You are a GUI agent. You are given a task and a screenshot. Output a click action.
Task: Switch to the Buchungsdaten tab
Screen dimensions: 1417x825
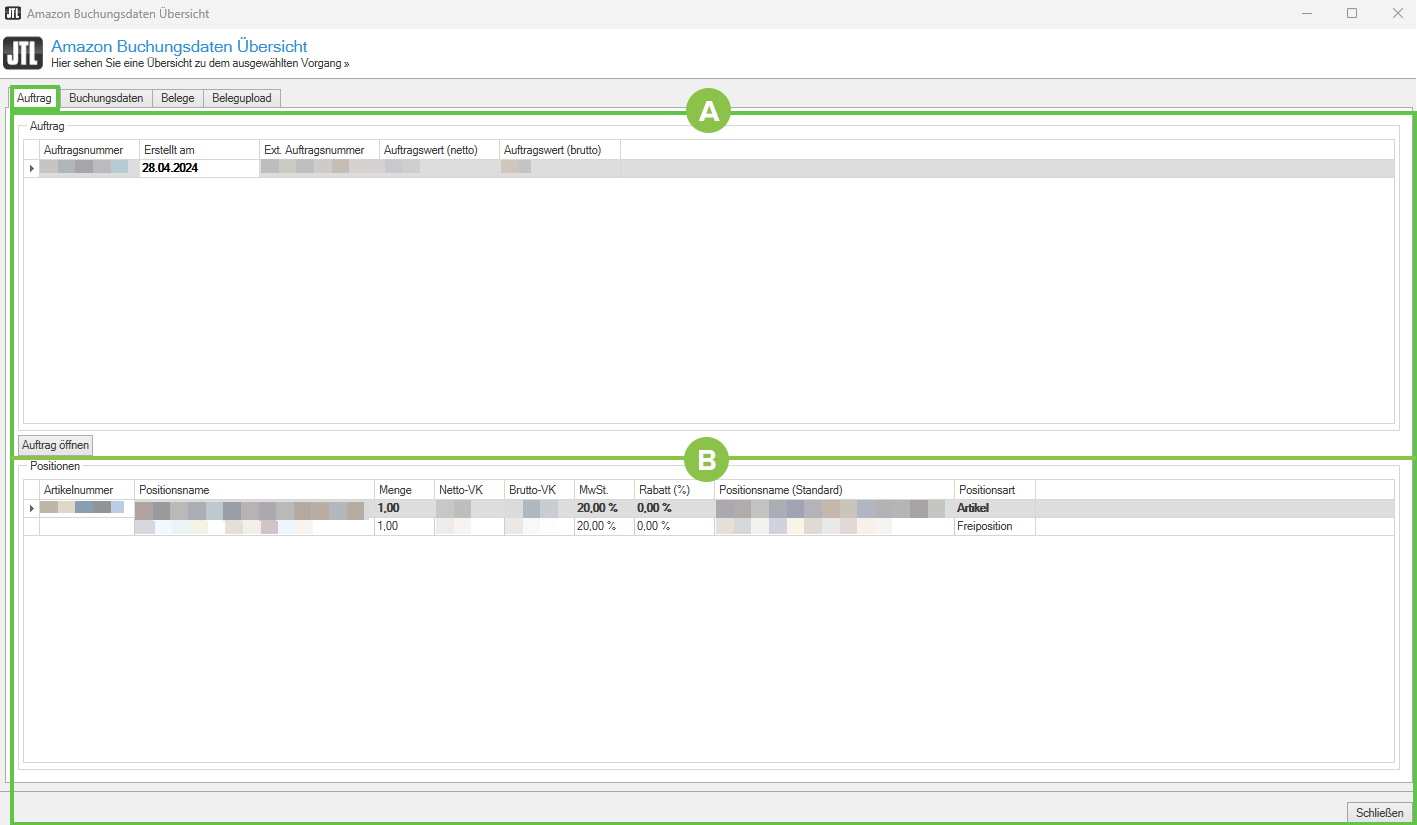[106, 98]
